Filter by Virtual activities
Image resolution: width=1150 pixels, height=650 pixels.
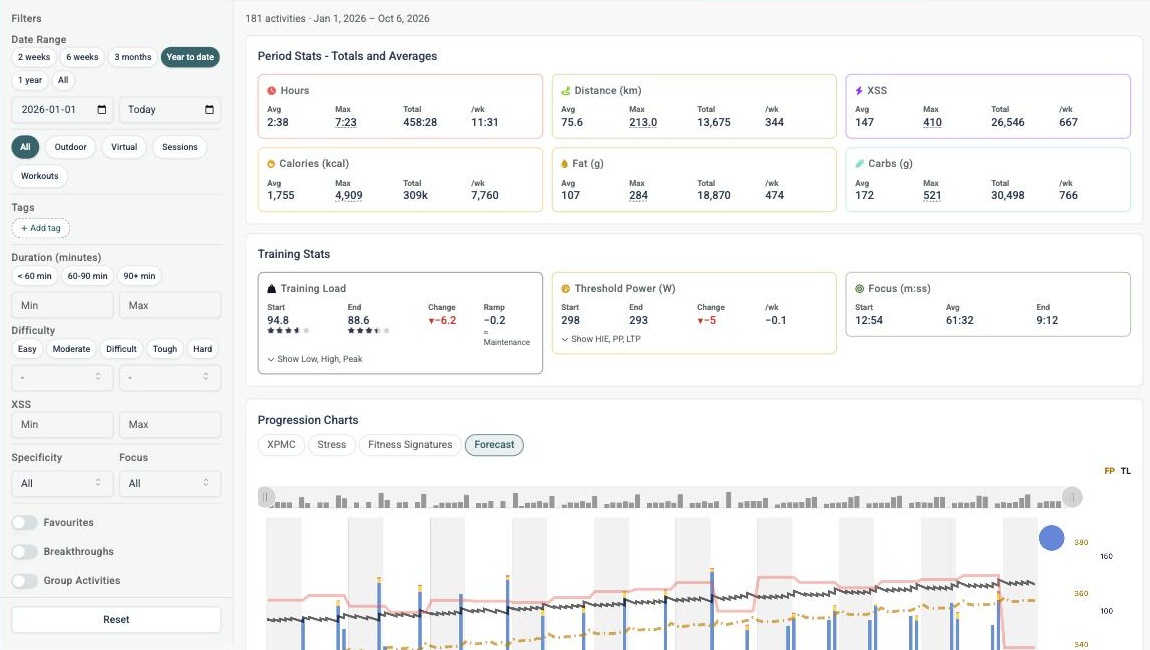[x=124, y=147]
